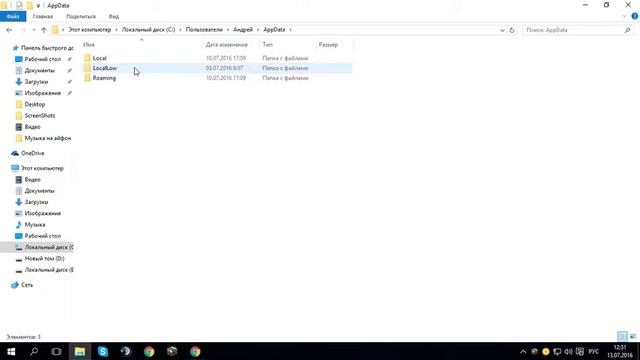This screenshot has width=640, height=360.
Task: Open Новый том (D:) drive
Action: (x=44, y=259)
